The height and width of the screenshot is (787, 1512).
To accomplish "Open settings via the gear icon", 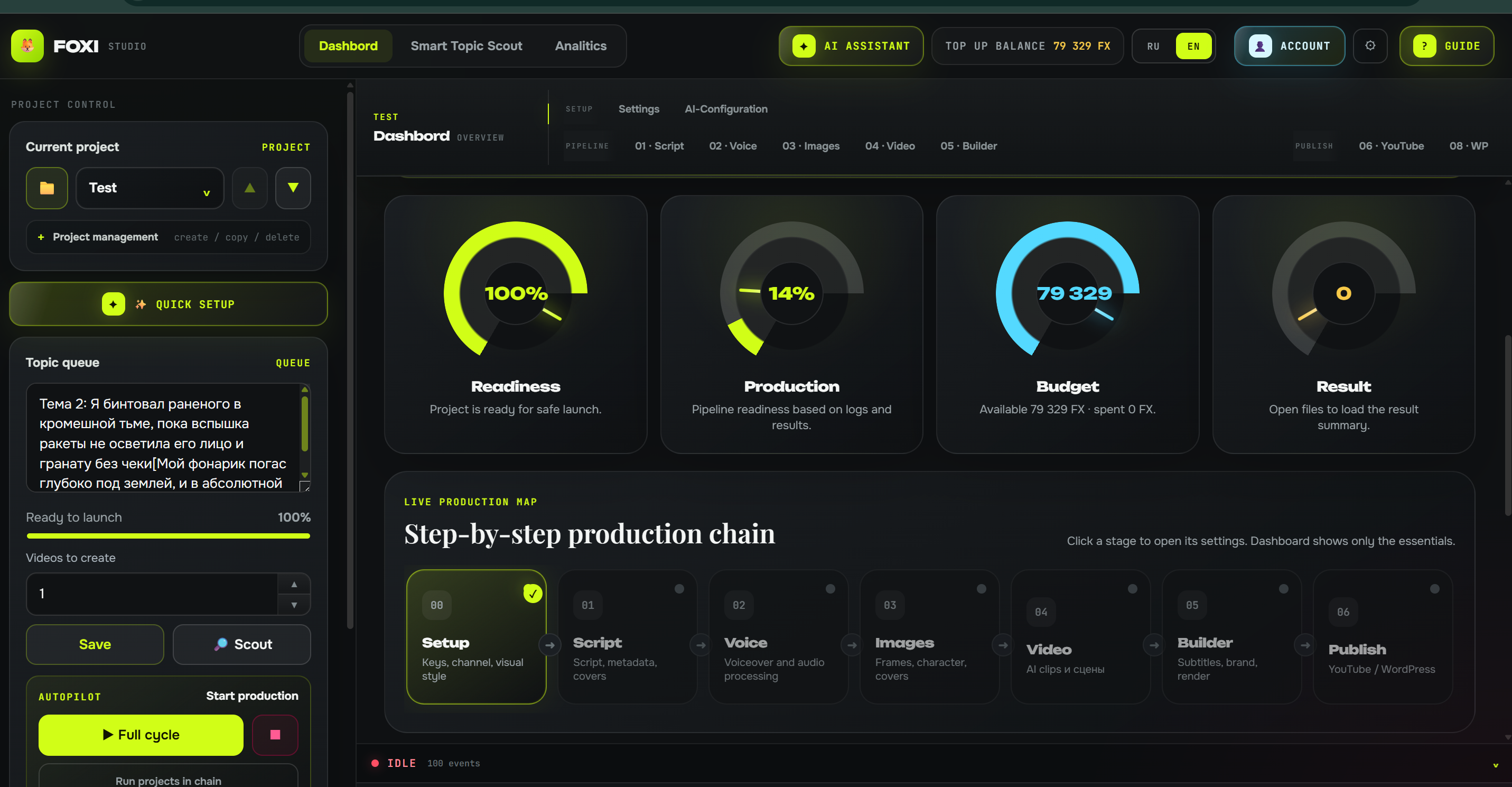I will pyautogui.click(x=1370, y=46).
